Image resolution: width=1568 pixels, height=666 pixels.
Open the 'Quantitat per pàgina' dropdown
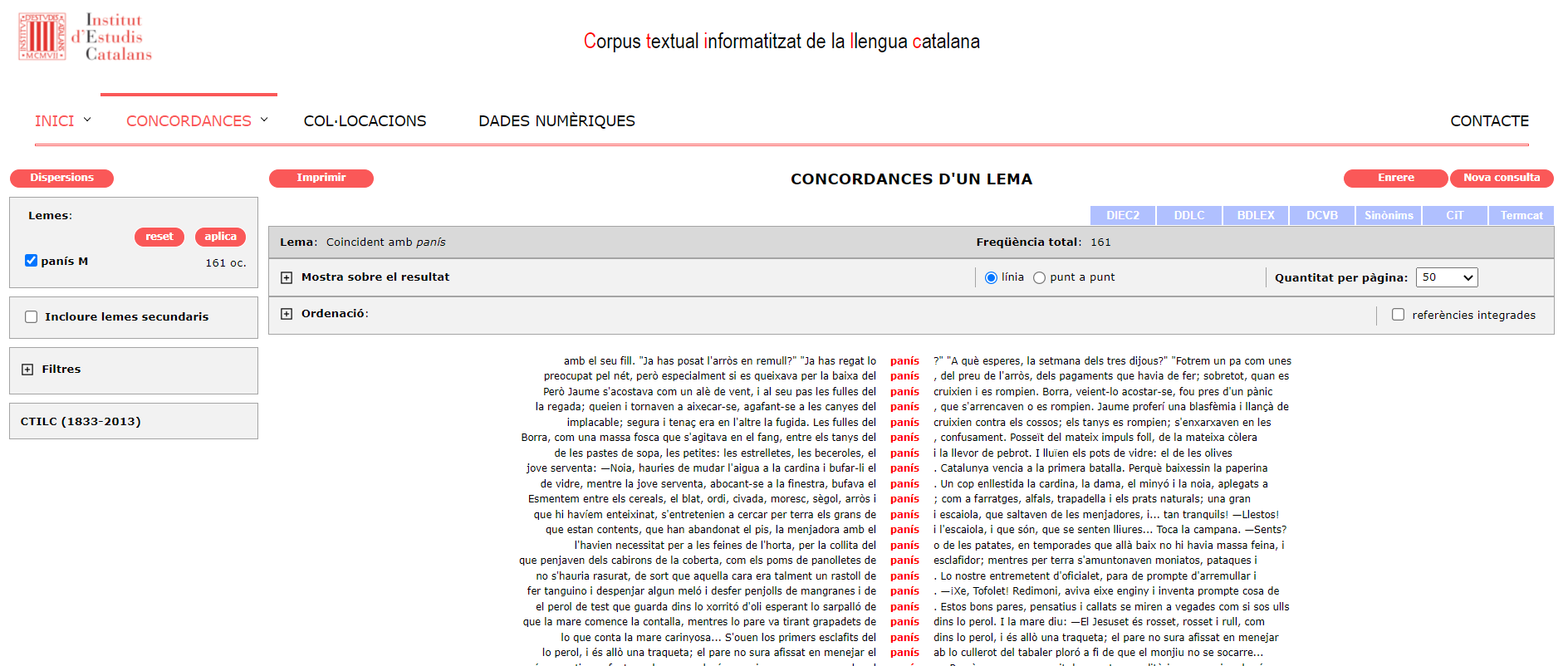click(x=1446, y=277)
